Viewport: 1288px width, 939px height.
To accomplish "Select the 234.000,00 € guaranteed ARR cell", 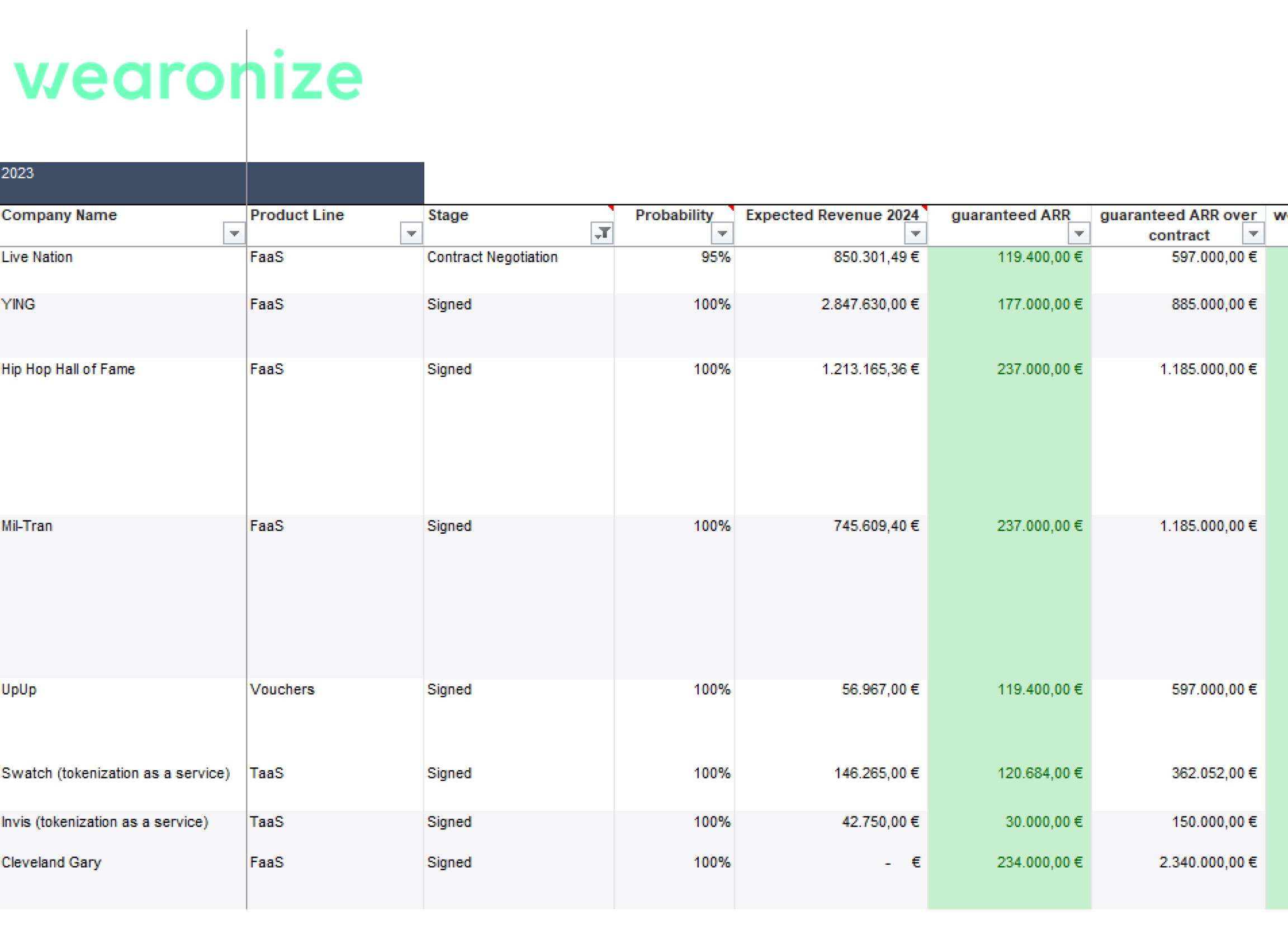I will pos(1010,880).
